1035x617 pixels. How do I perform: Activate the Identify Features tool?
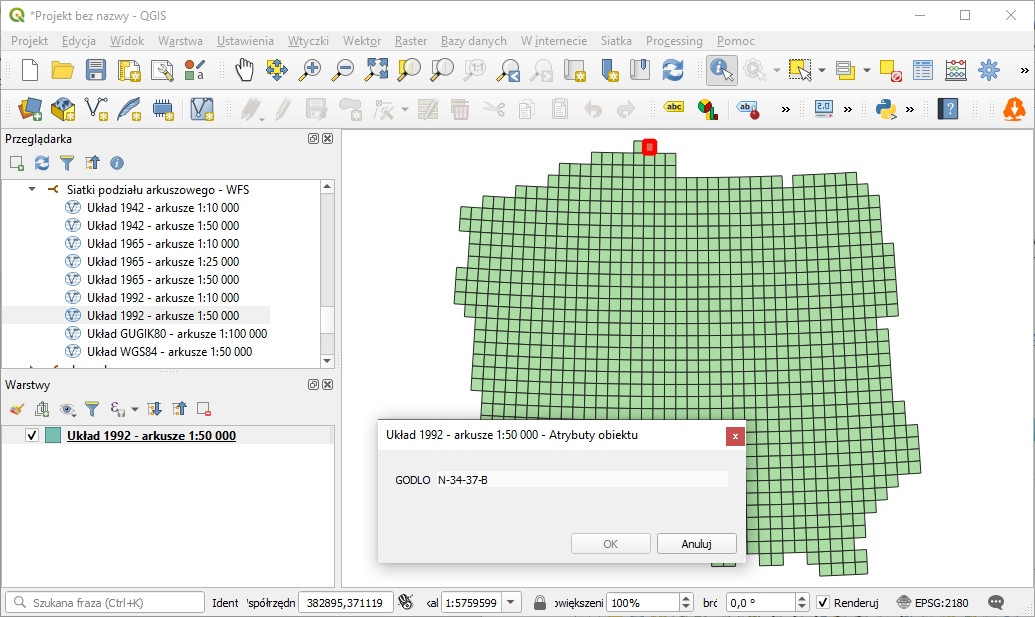click(x=721, y=70)
